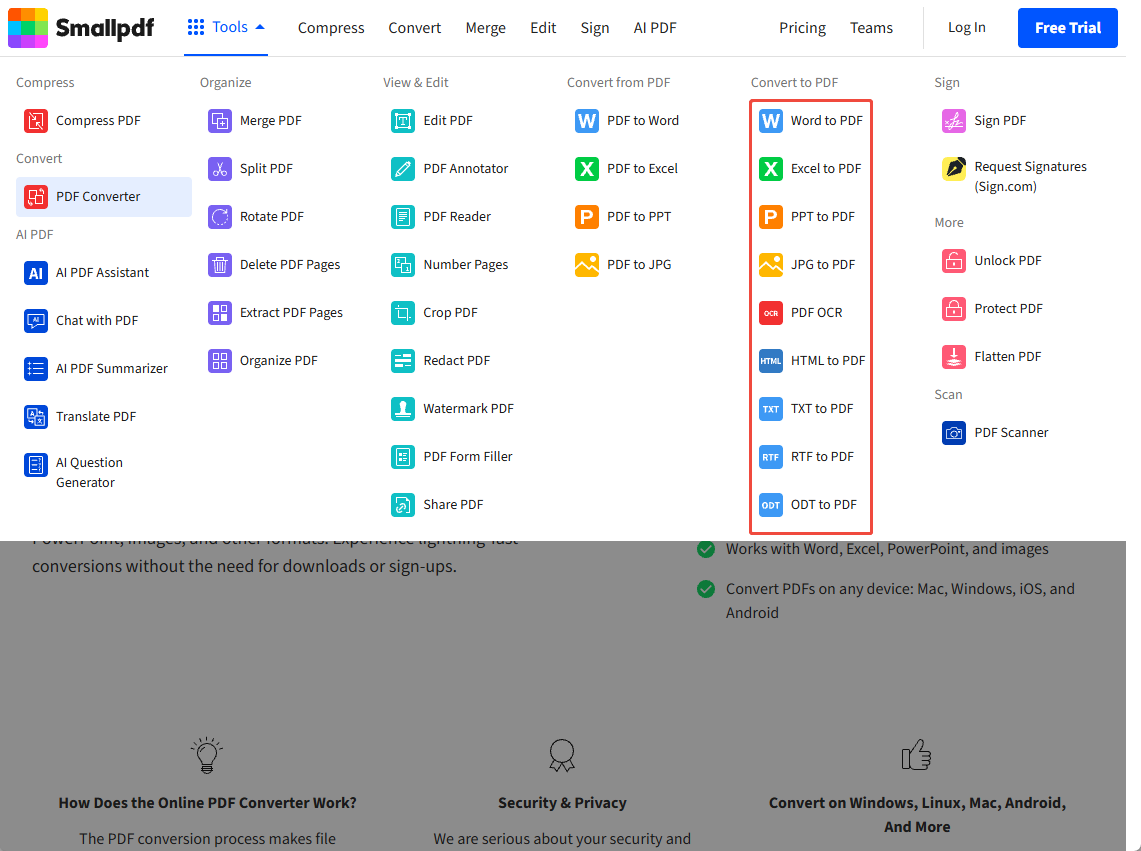The image size is (1141, 851).
Task: Start the Free Trial button
Action: point(1068,28)
